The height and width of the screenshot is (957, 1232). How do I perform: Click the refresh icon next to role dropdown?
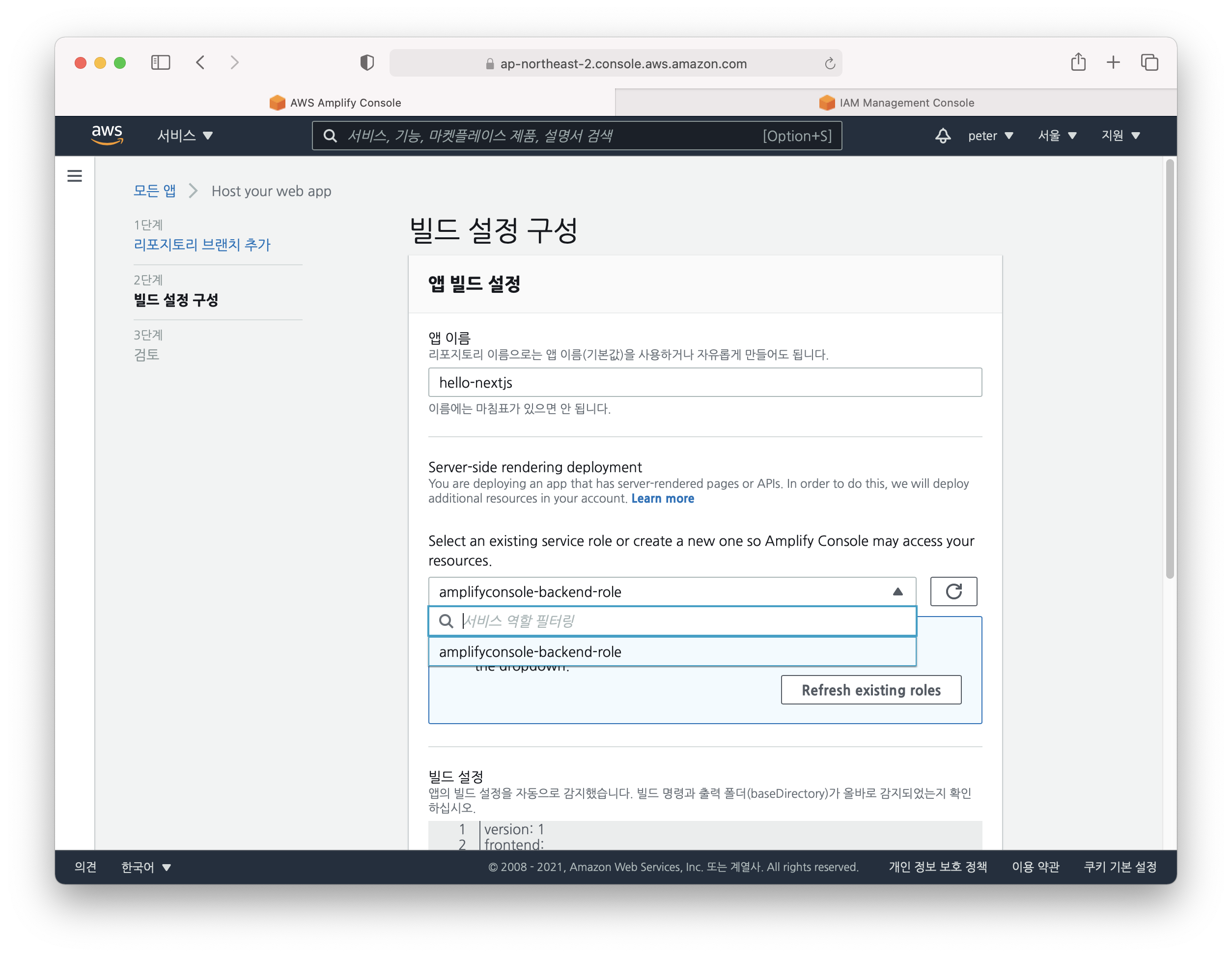[x=953, y=591]
